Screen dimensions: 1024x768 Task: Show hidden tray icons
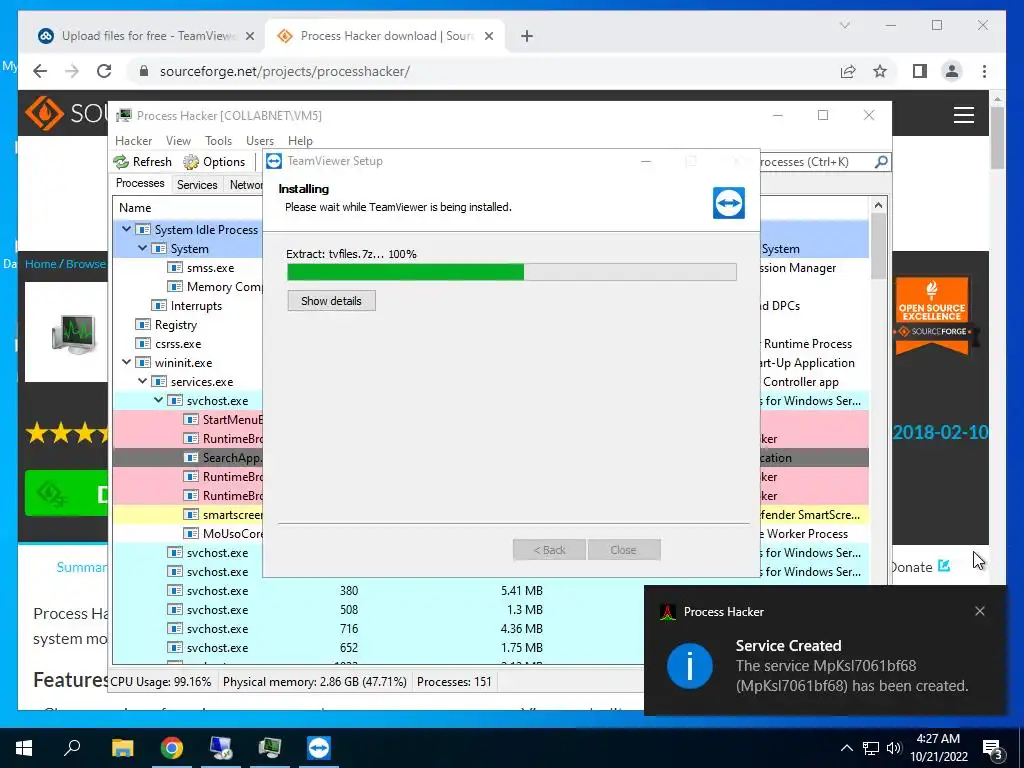point(846,748)
